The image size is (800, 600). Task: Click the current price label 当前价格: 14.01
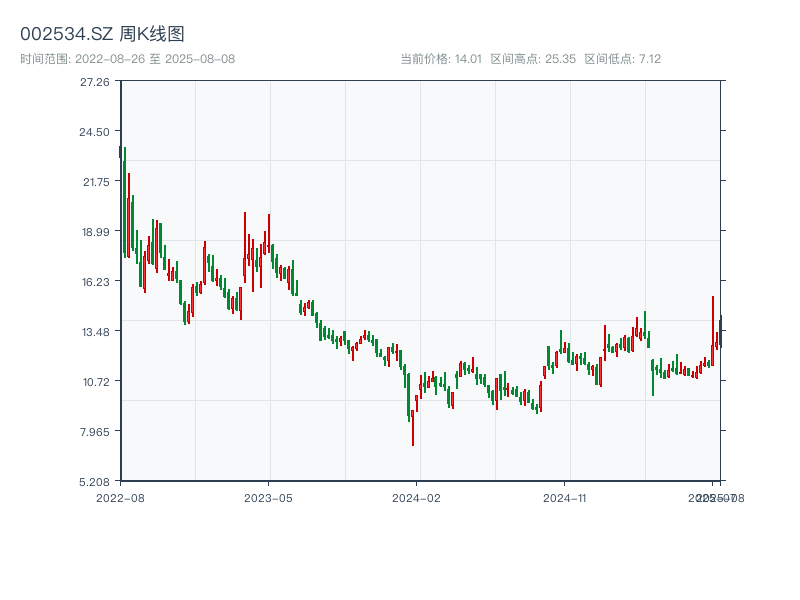[441, 59]
